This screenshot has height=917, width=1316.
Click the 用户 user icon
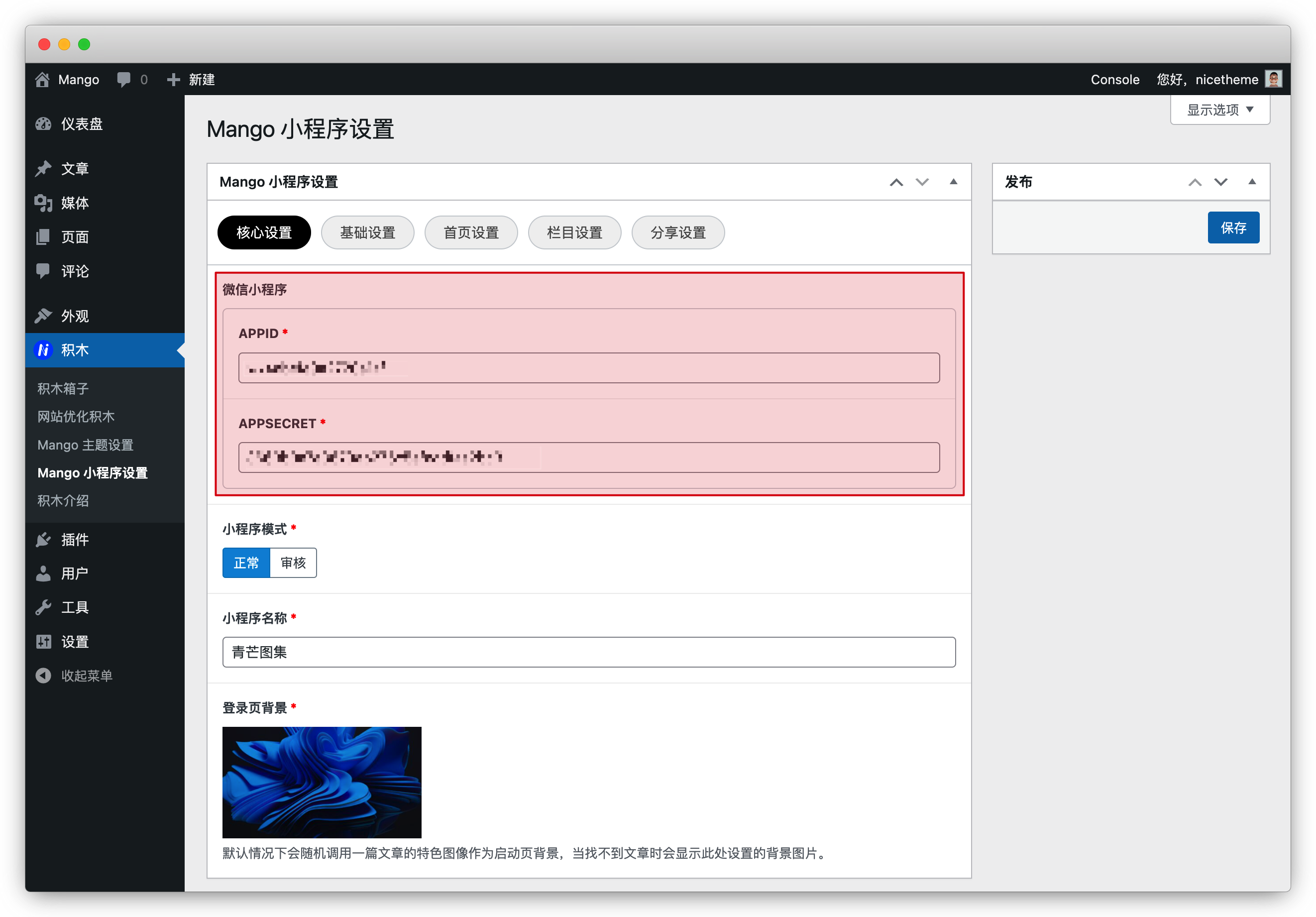44,573
